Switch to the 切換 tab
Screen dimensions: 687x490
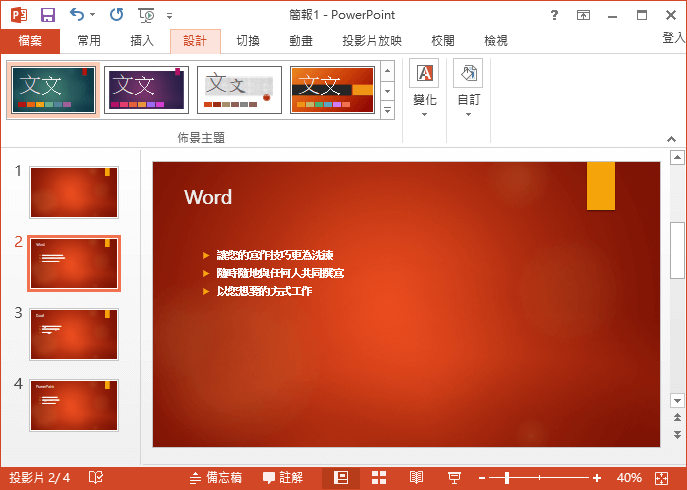tap(248, 41)
